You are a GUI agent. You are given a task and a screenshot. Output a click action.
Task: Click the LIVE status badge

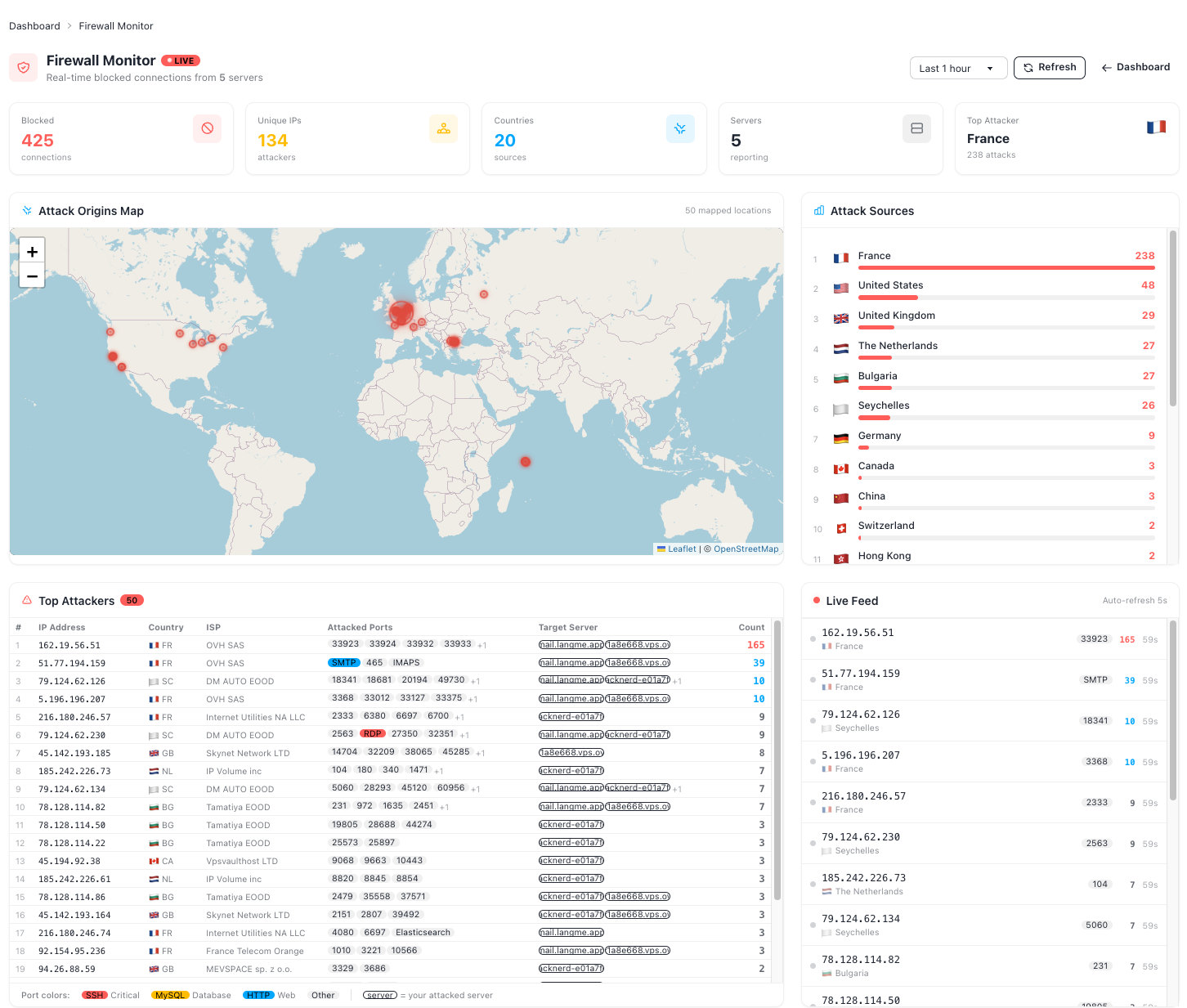coord(181,60)
